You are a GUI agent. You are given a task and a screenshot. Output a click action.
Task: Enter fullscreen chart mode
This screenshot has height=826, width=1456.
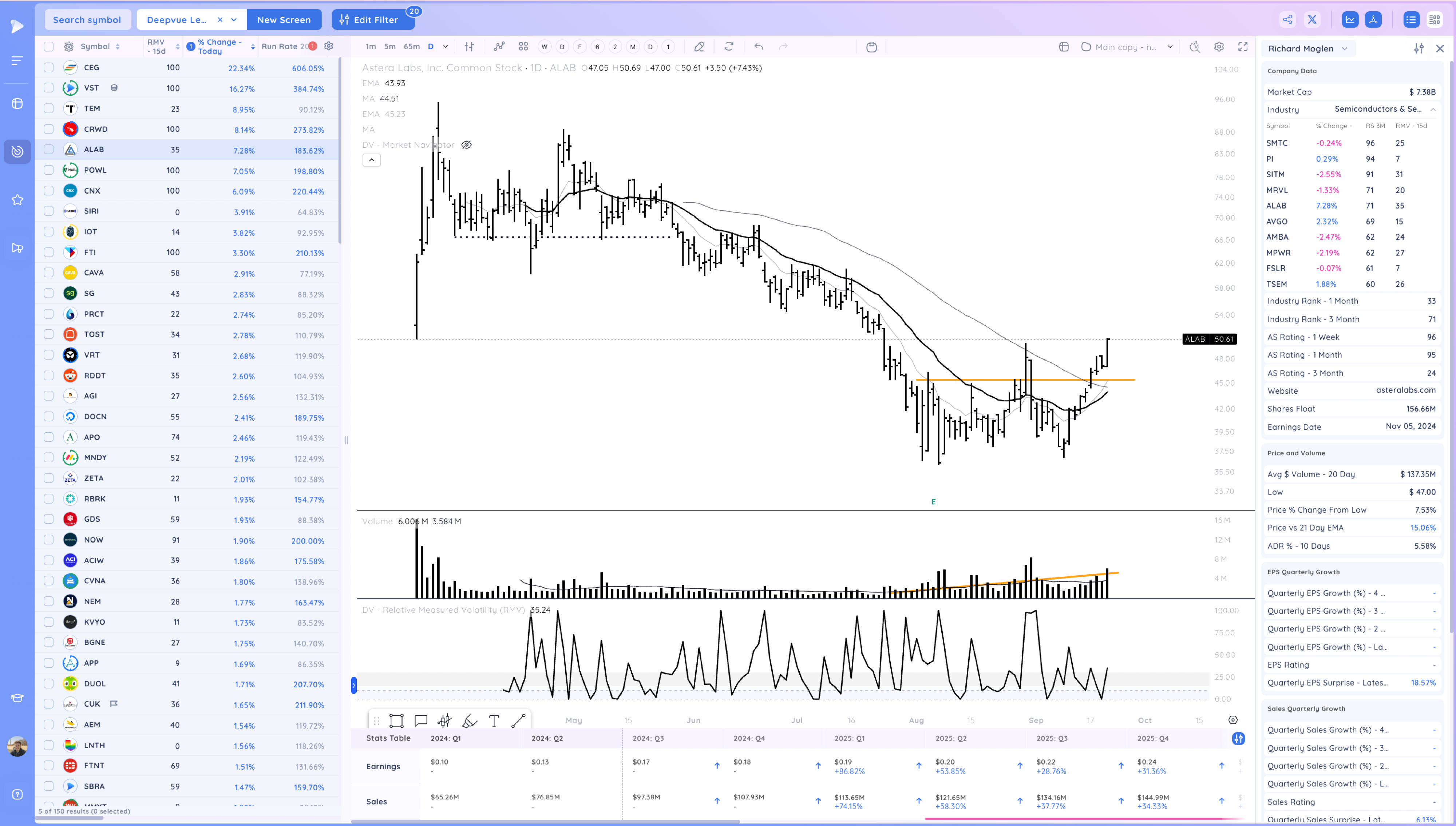click(x=1243, y=47)
